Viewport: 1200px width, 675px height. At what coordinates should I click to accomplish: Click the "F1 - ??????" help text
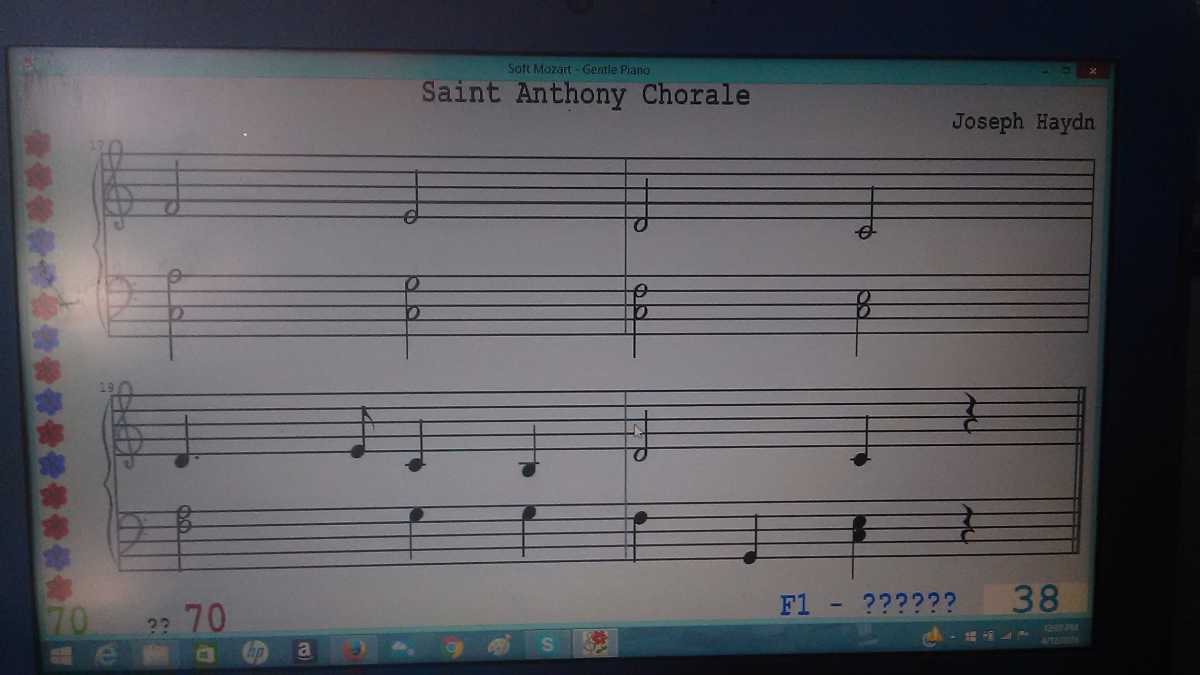pyautogui.click(x=868, y=603)
